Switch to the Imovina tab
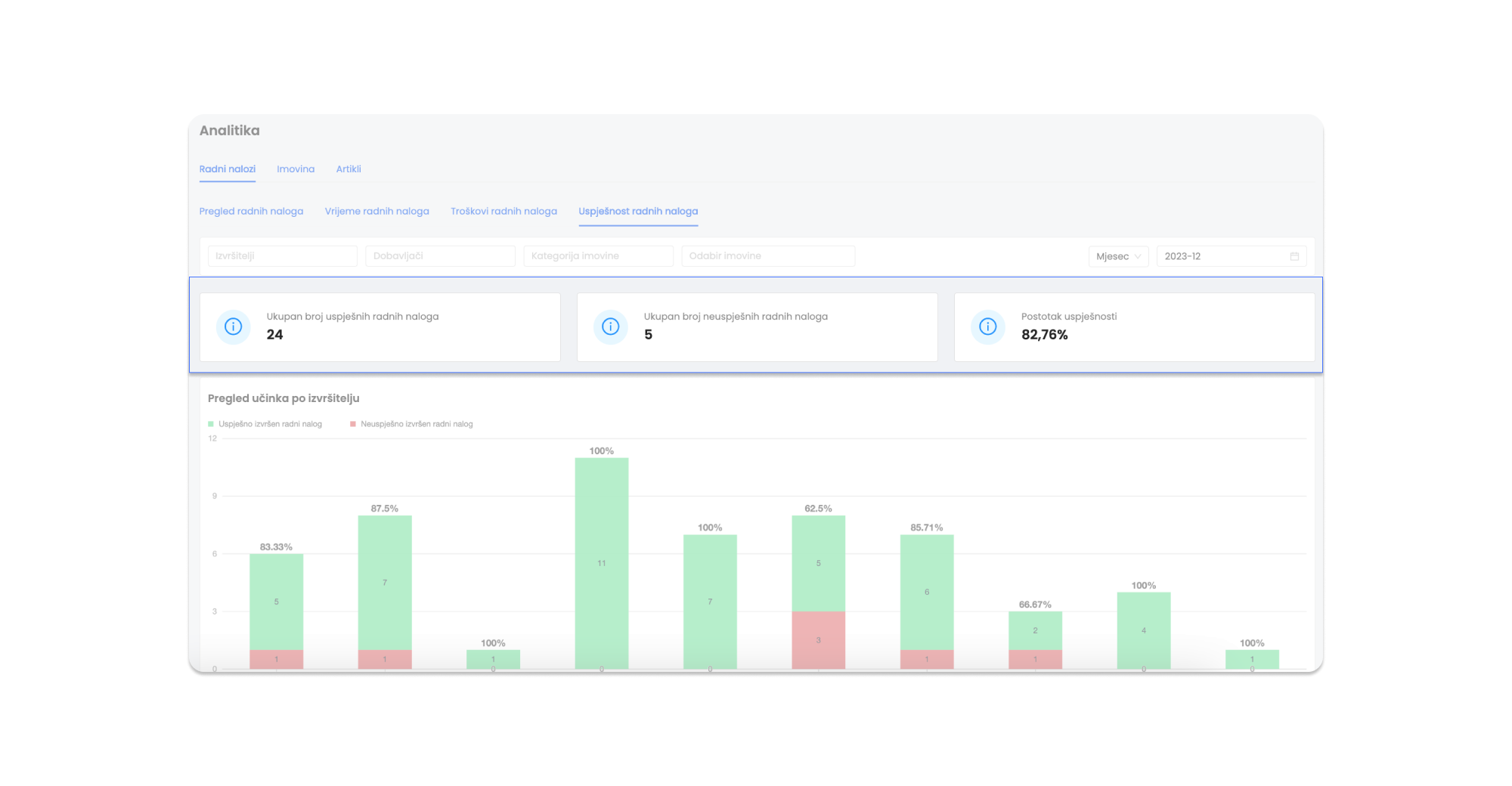Screen dimensions: 1512x786 pyautogui.click(x=296, y=169)
